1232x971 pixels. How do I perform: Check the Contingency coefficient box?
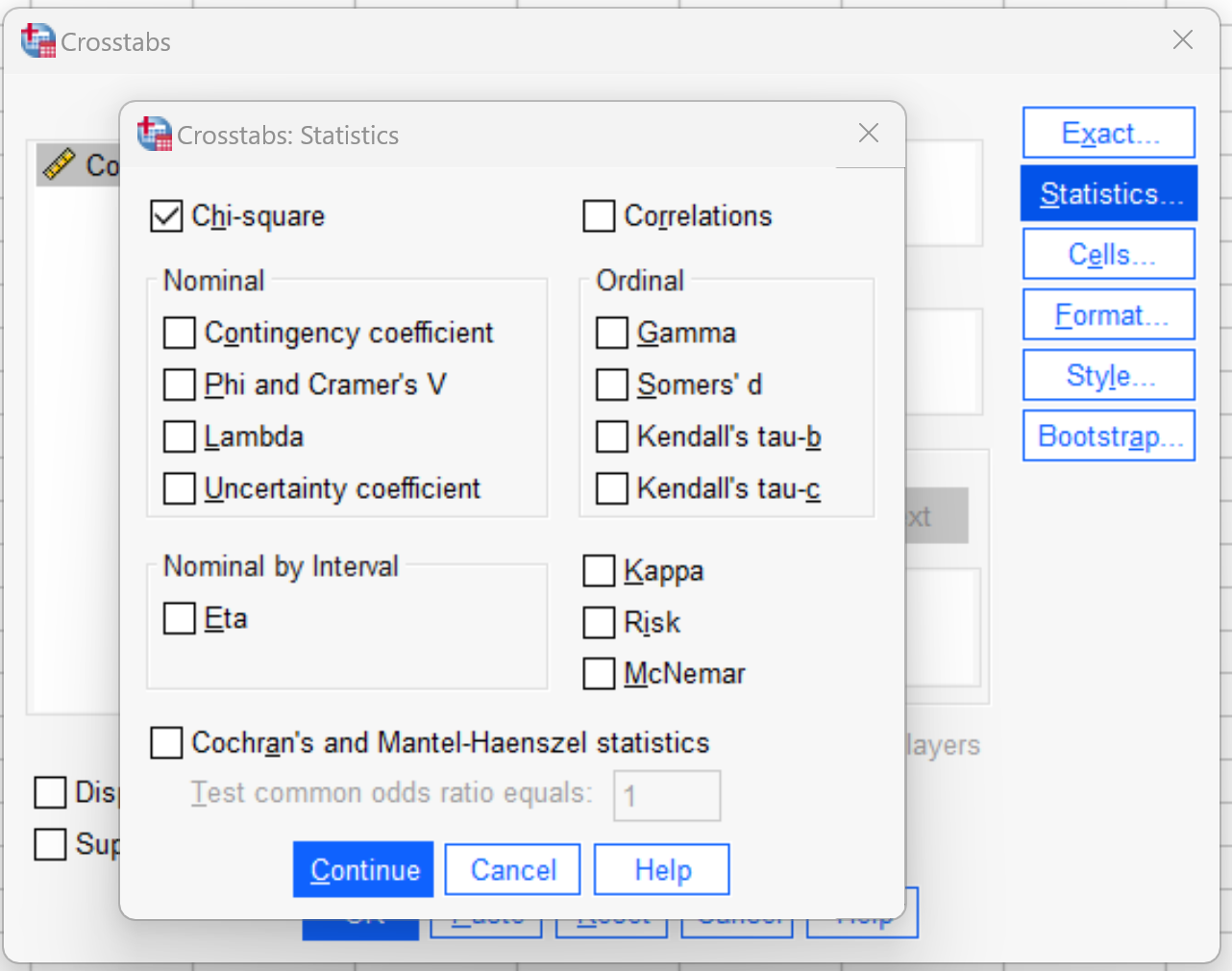coord(179,333)
